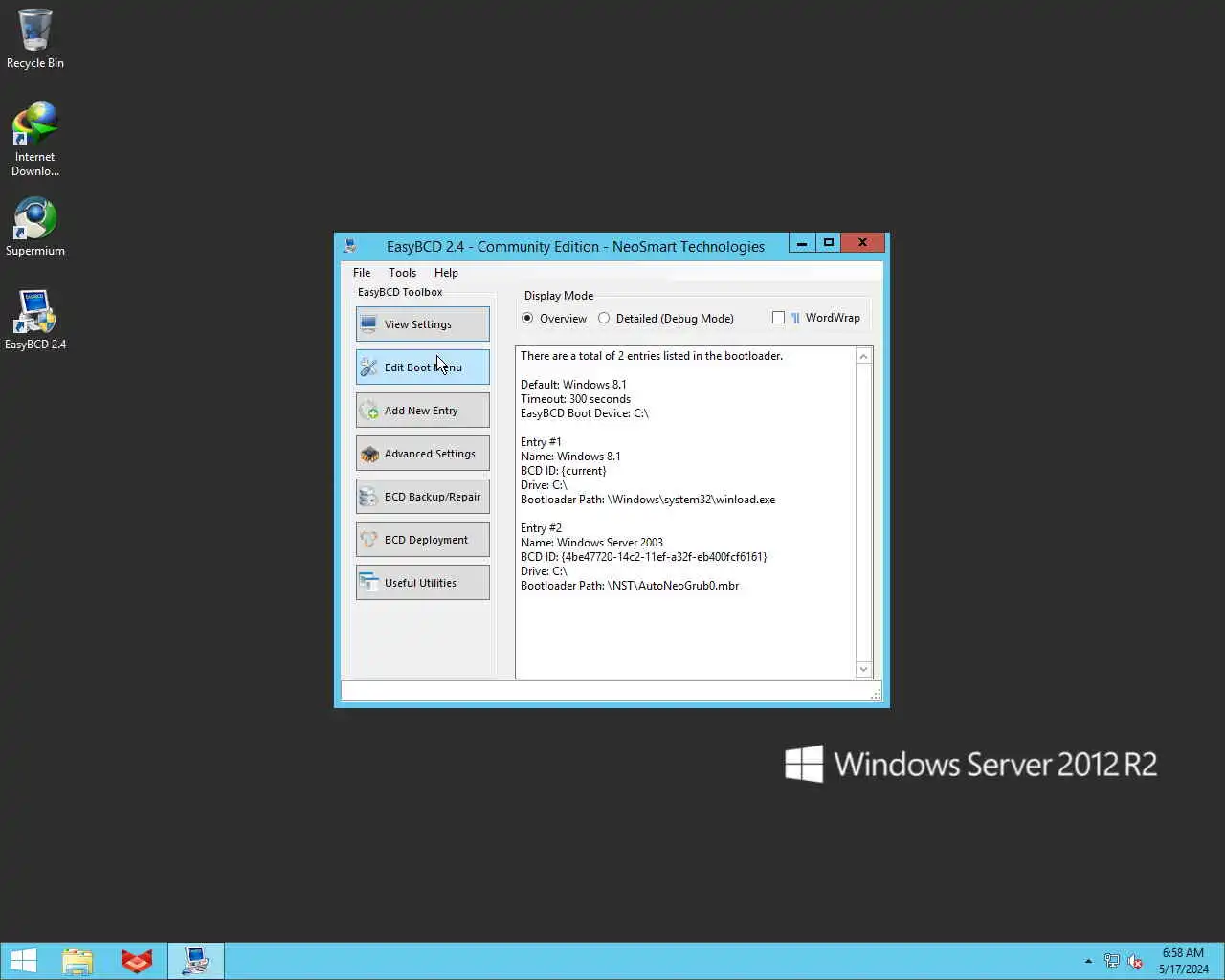Click the 'Entry #2' heading text
The width and height of the screenshot is (1225, 980).
pyautogui.click(x=541, y=528)
